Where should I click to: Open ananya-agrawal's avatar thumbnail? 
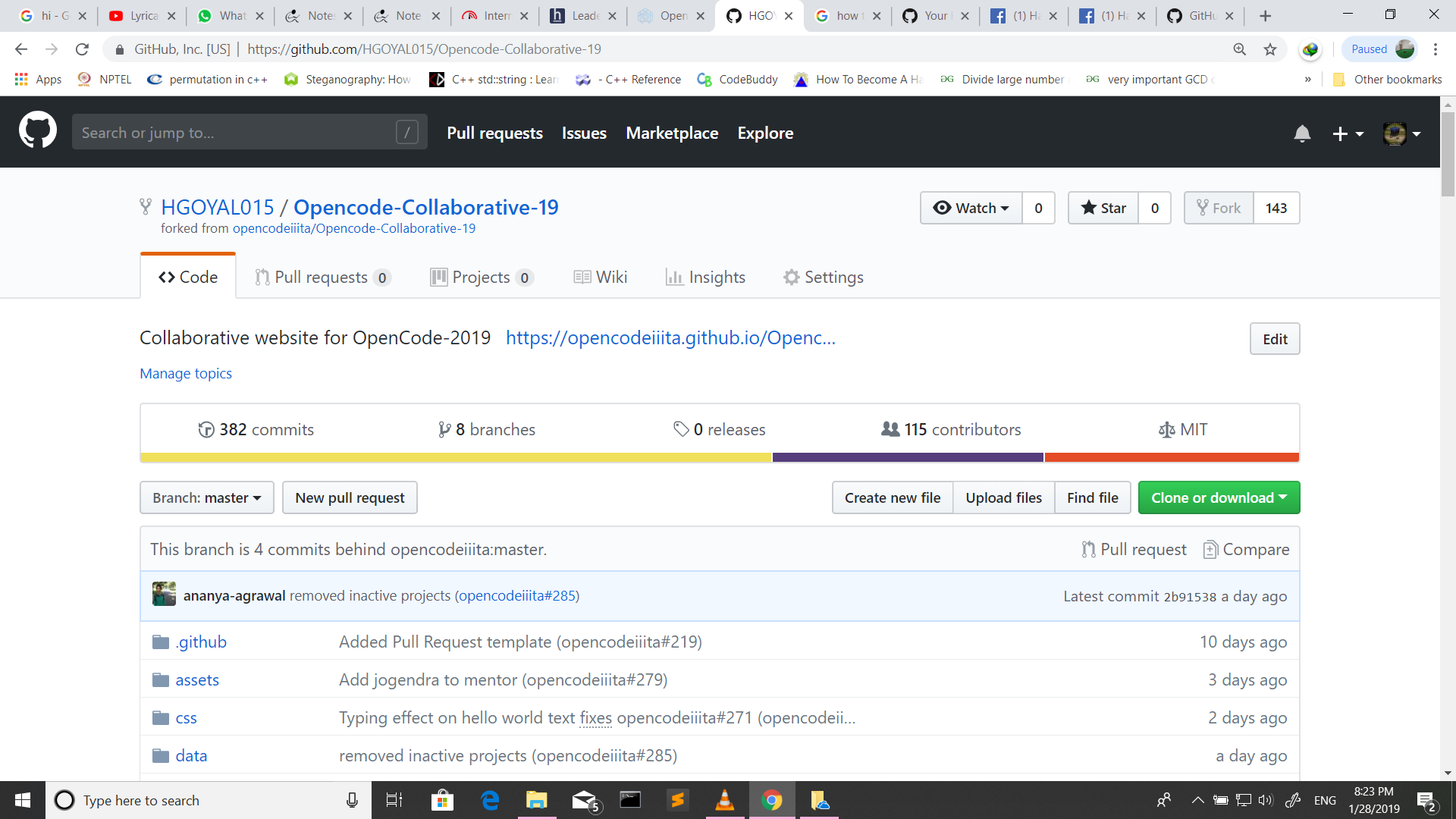[164, 595]
